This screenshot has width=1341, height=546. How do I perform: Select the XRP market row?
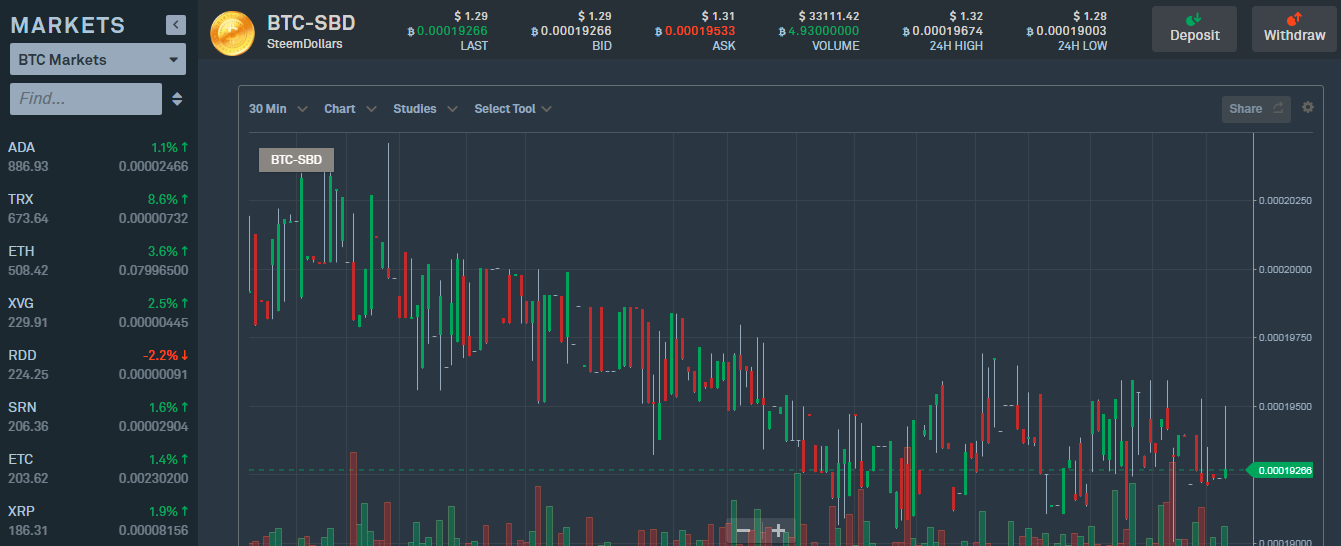98,521
